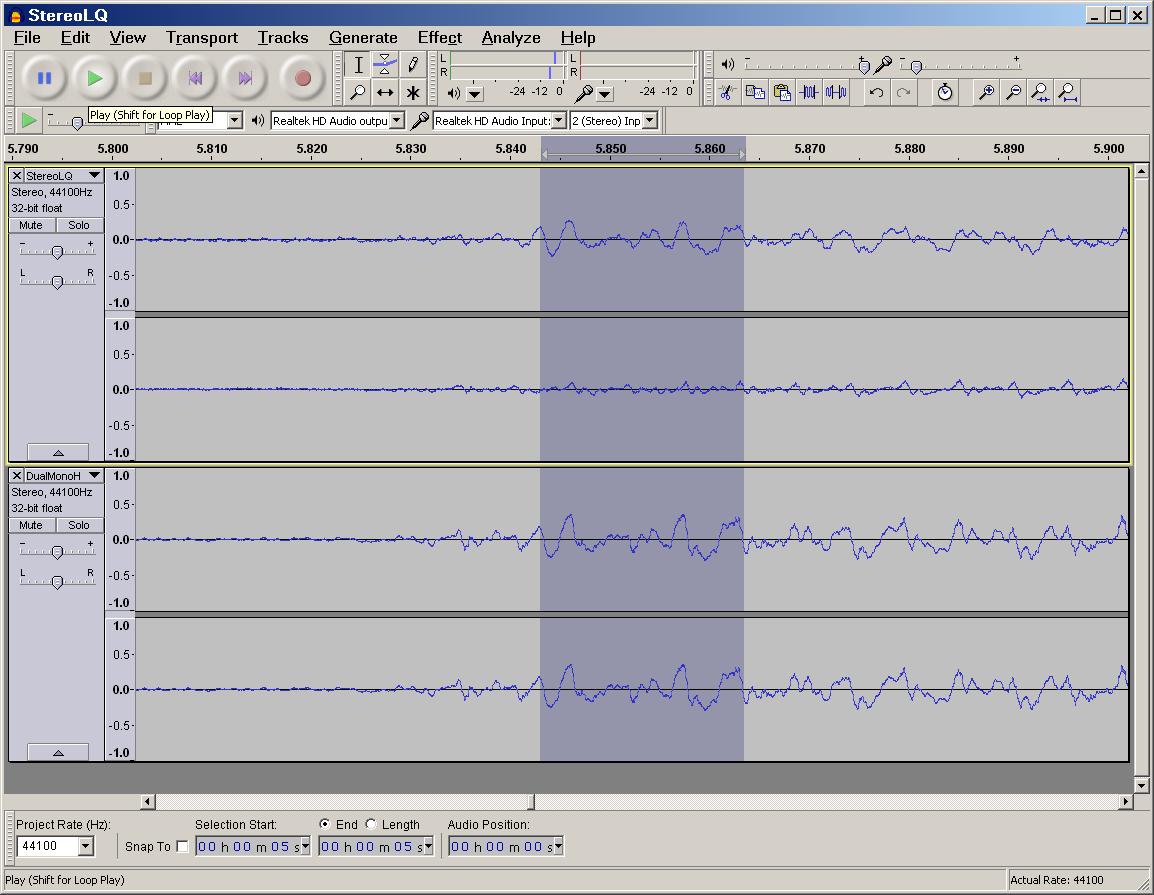
Task: Select the Envelope tool
Action: [x=385, y=65]
